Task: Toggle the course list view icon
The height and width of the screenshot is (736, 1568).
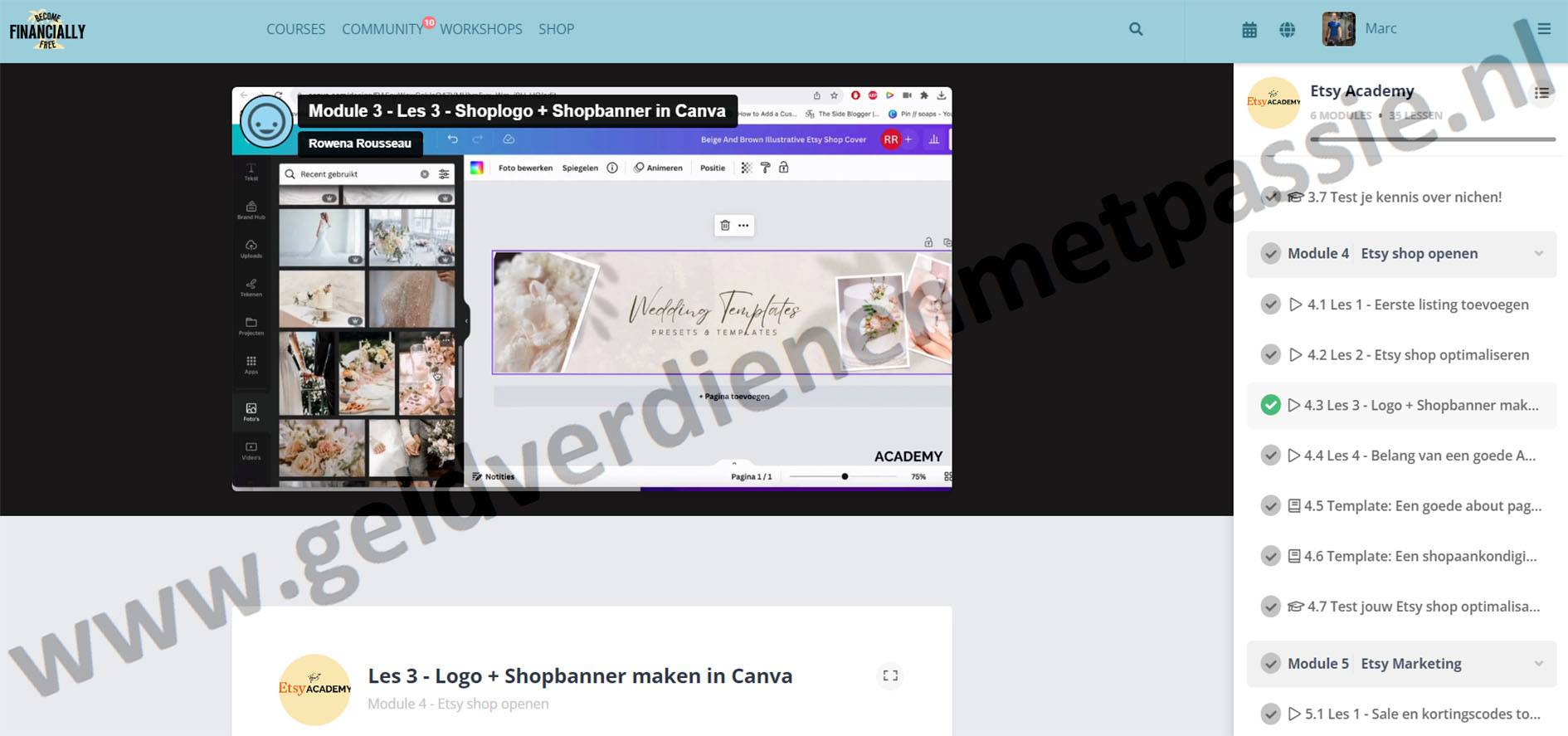Action: tap(1541, 93)
